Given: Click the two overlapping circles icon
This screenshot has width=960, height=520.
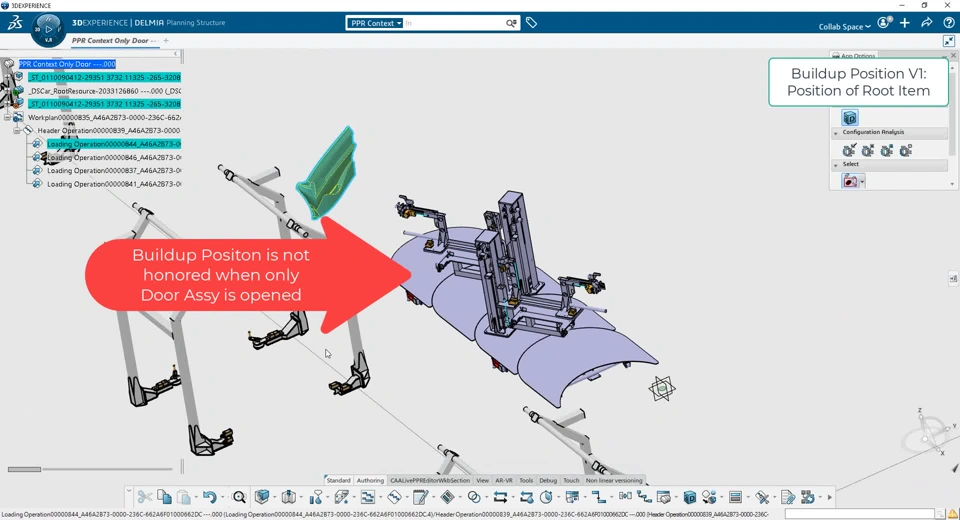Looking at the screenshot, I should click(474, 497).
